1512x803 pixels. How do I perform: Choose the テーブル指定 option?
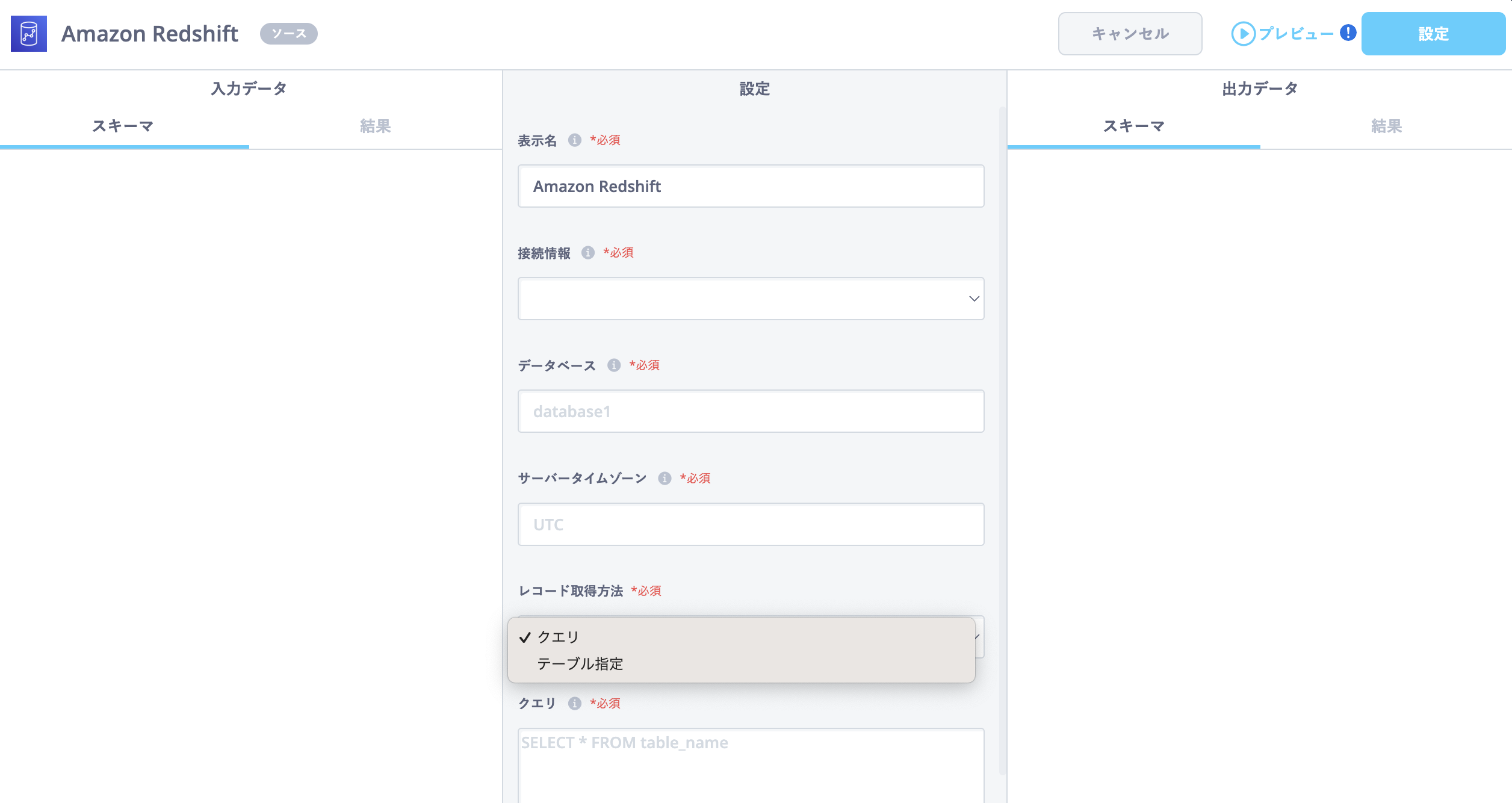click(742, 664)
